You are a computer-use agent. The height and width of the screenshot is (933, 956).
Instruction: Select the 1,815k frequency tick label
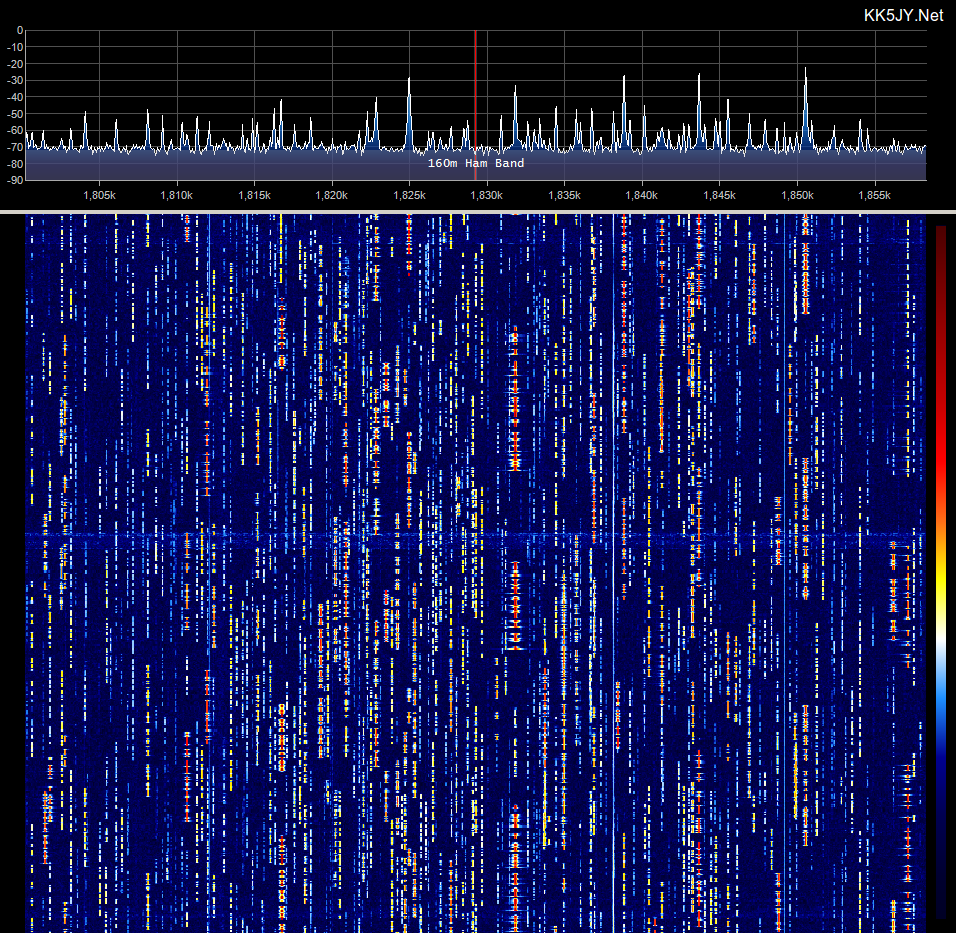[x=254, y=195]
